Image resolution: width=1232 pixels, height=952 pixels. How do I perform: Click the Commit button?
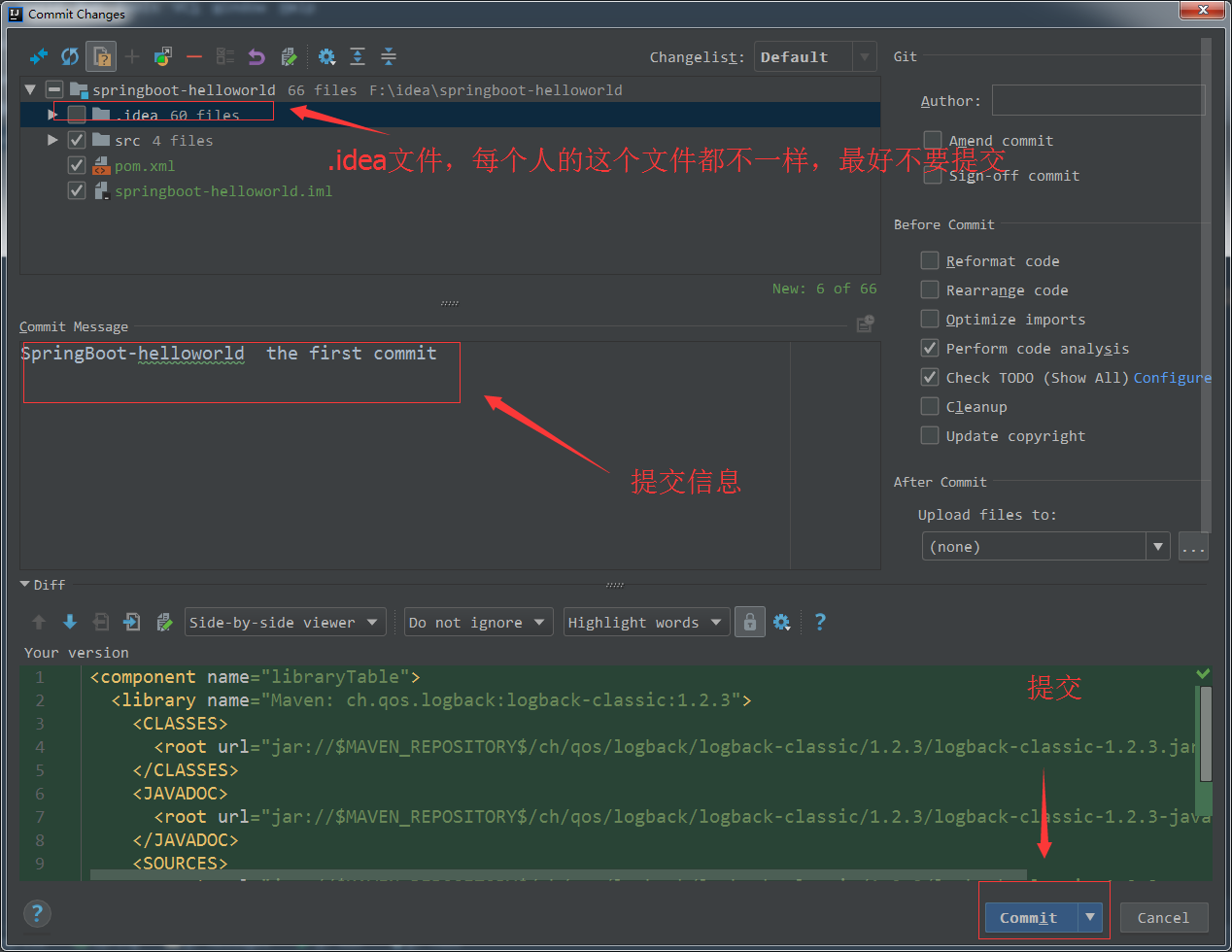pos(1031,917)
